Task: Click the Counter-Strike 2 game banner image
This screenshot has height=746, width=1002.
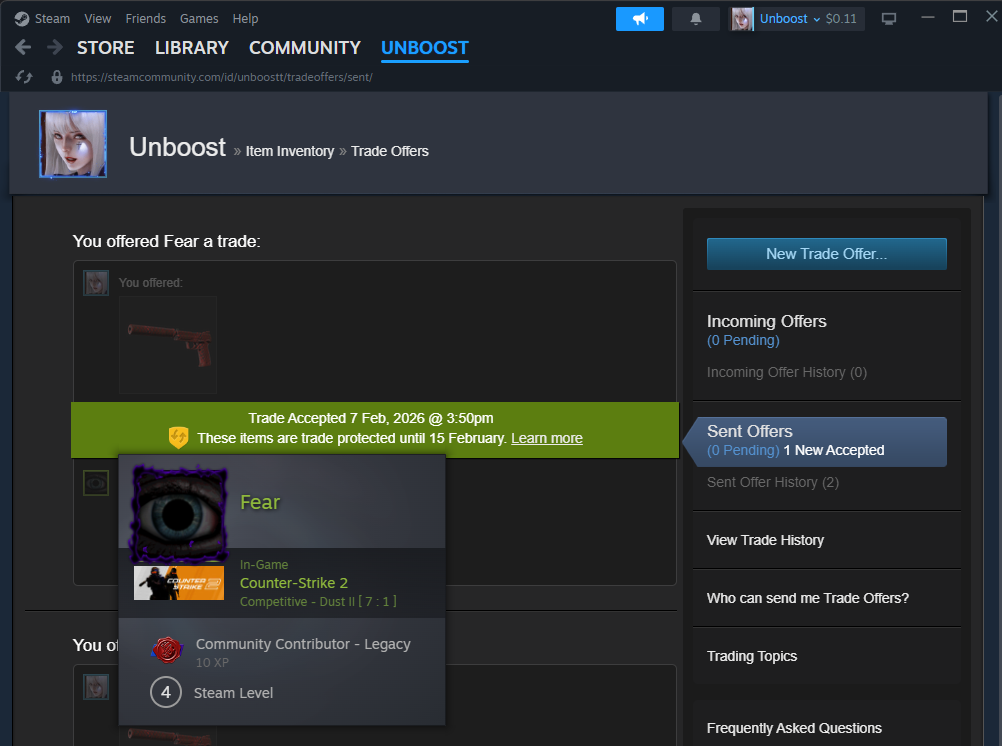Action: tap(179, 582)
